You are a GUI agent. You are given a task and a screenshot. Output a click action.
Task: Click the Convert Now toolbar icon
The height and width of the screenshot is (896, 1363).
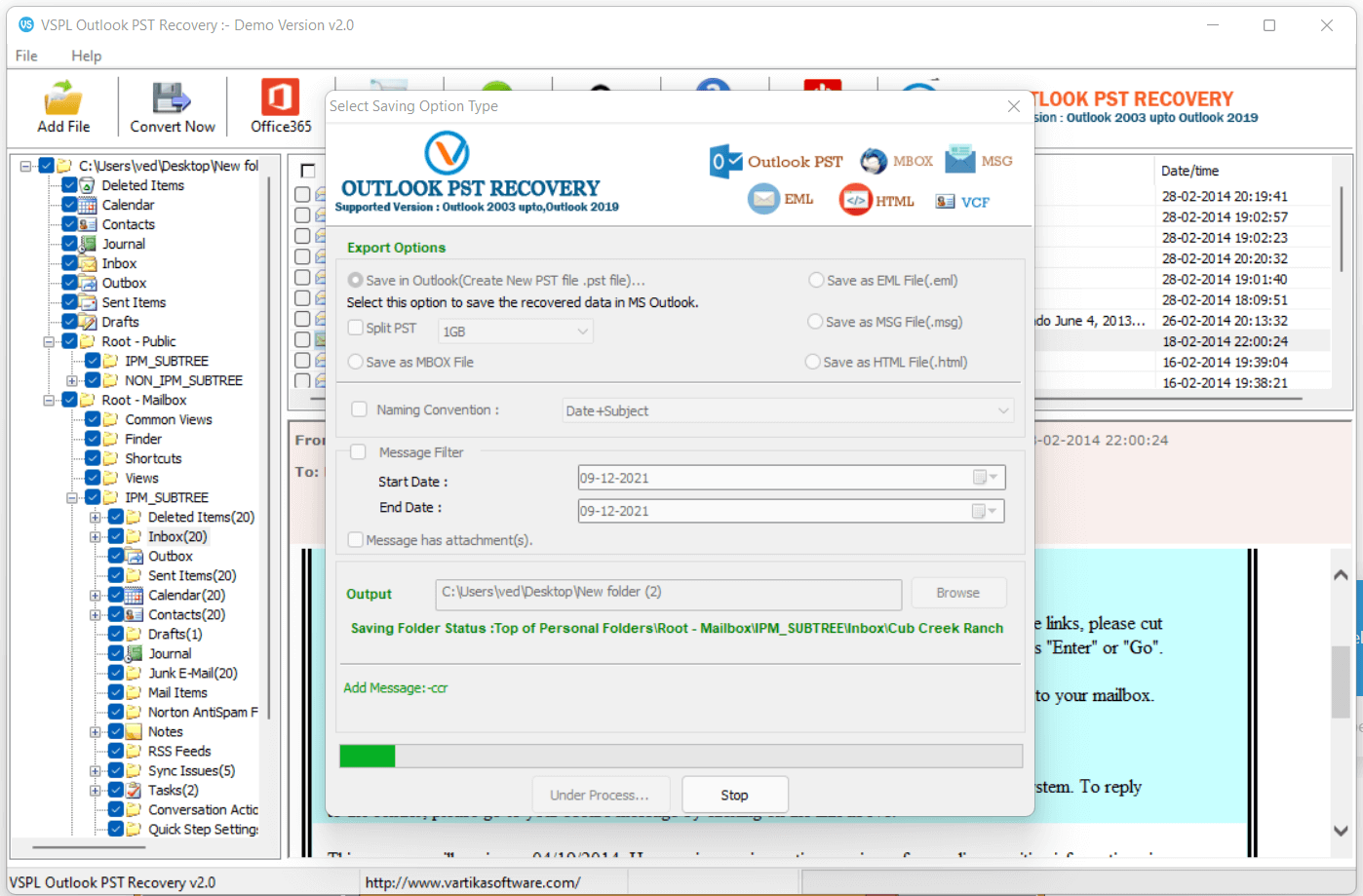(x=173, y=98)
